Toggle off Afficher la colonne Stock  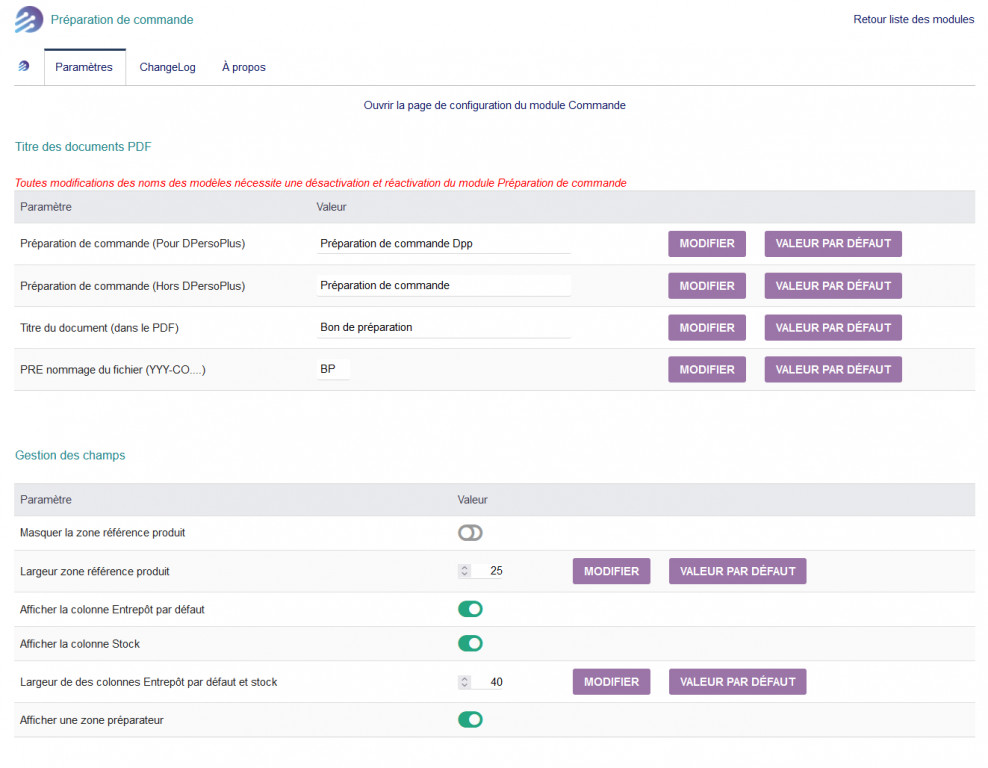[470, 644]
